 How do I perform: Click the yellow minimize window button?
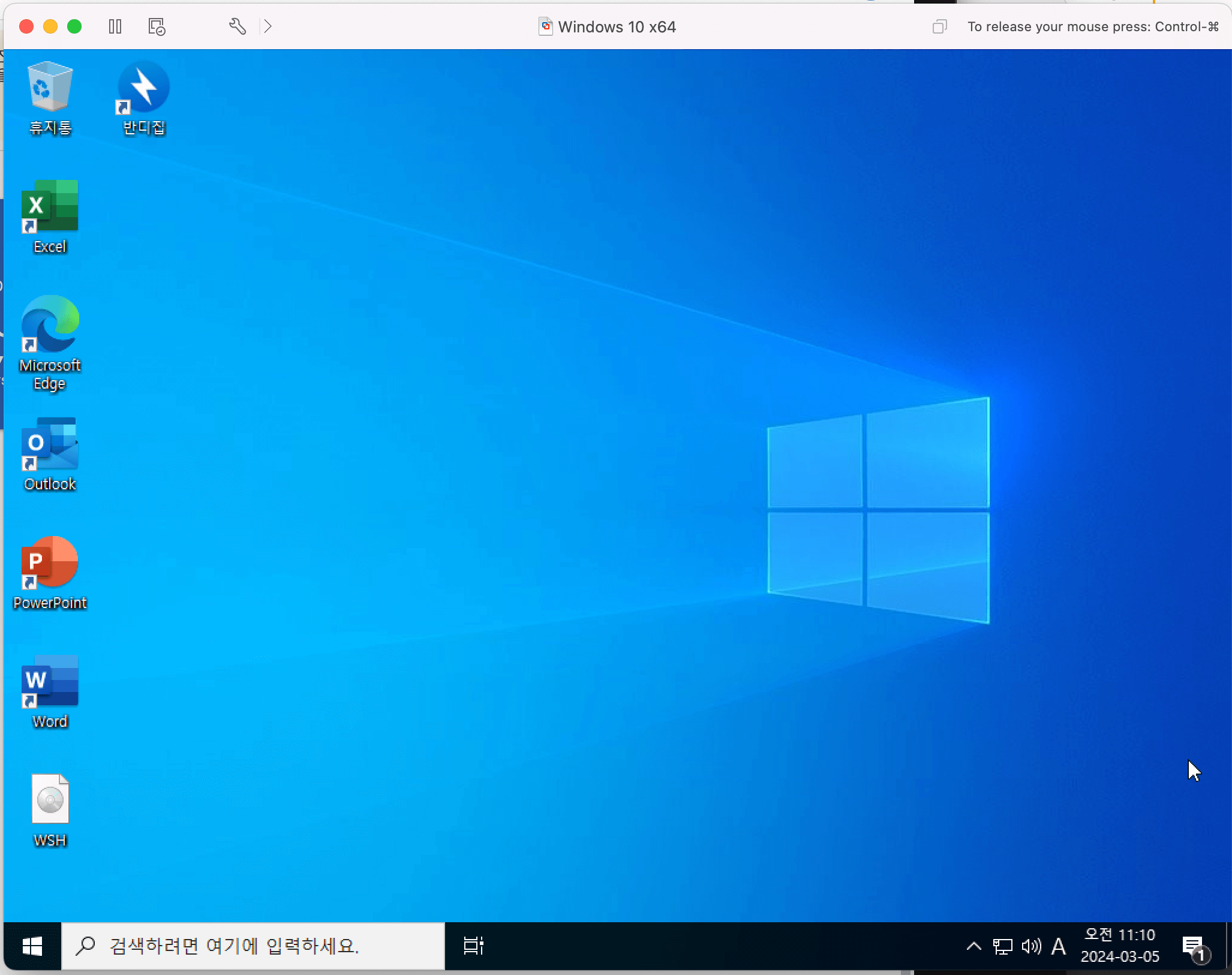coord(50,26)
